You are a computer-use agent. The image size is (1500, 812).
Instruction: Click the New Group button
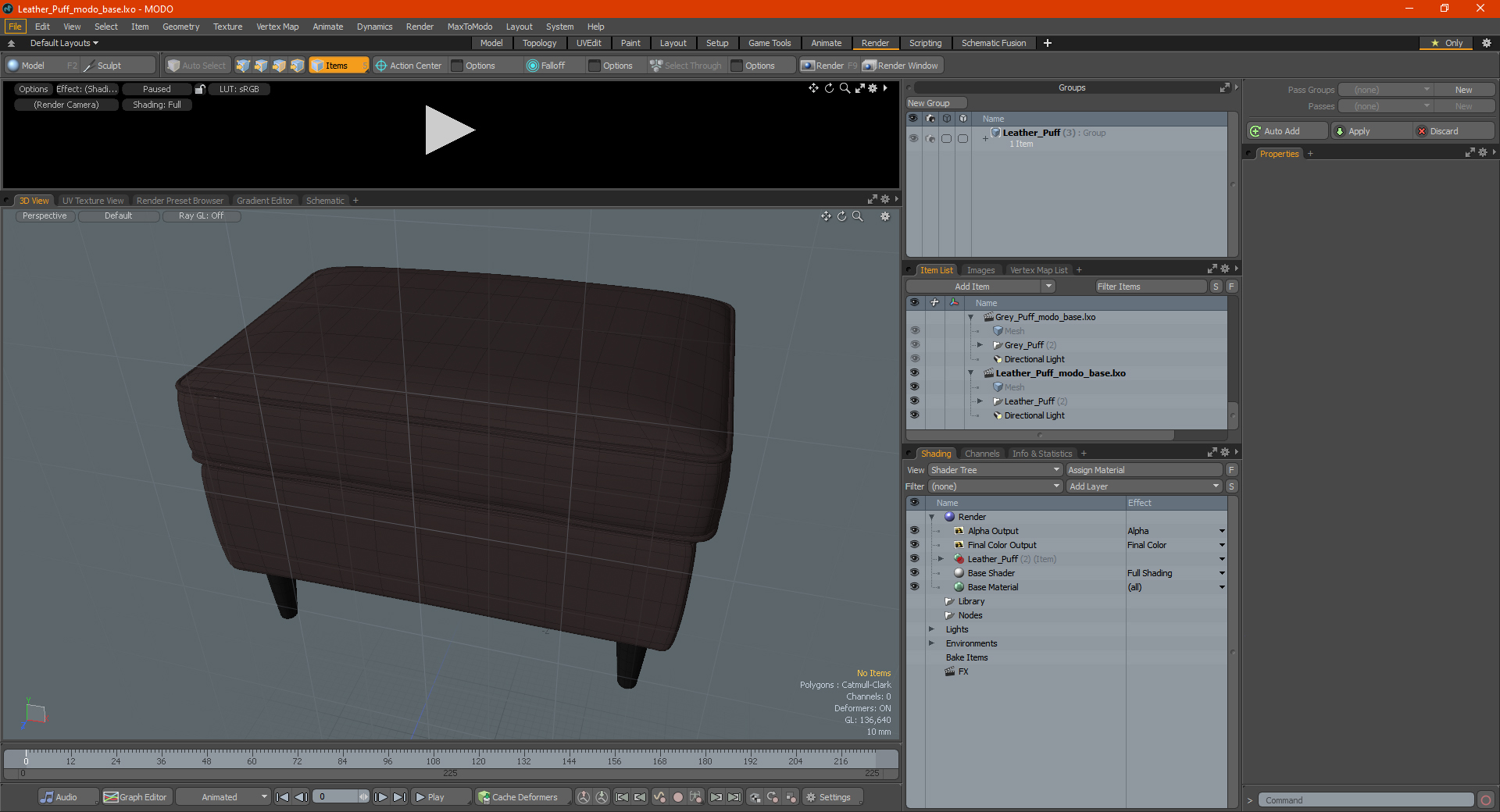point(936,103)
